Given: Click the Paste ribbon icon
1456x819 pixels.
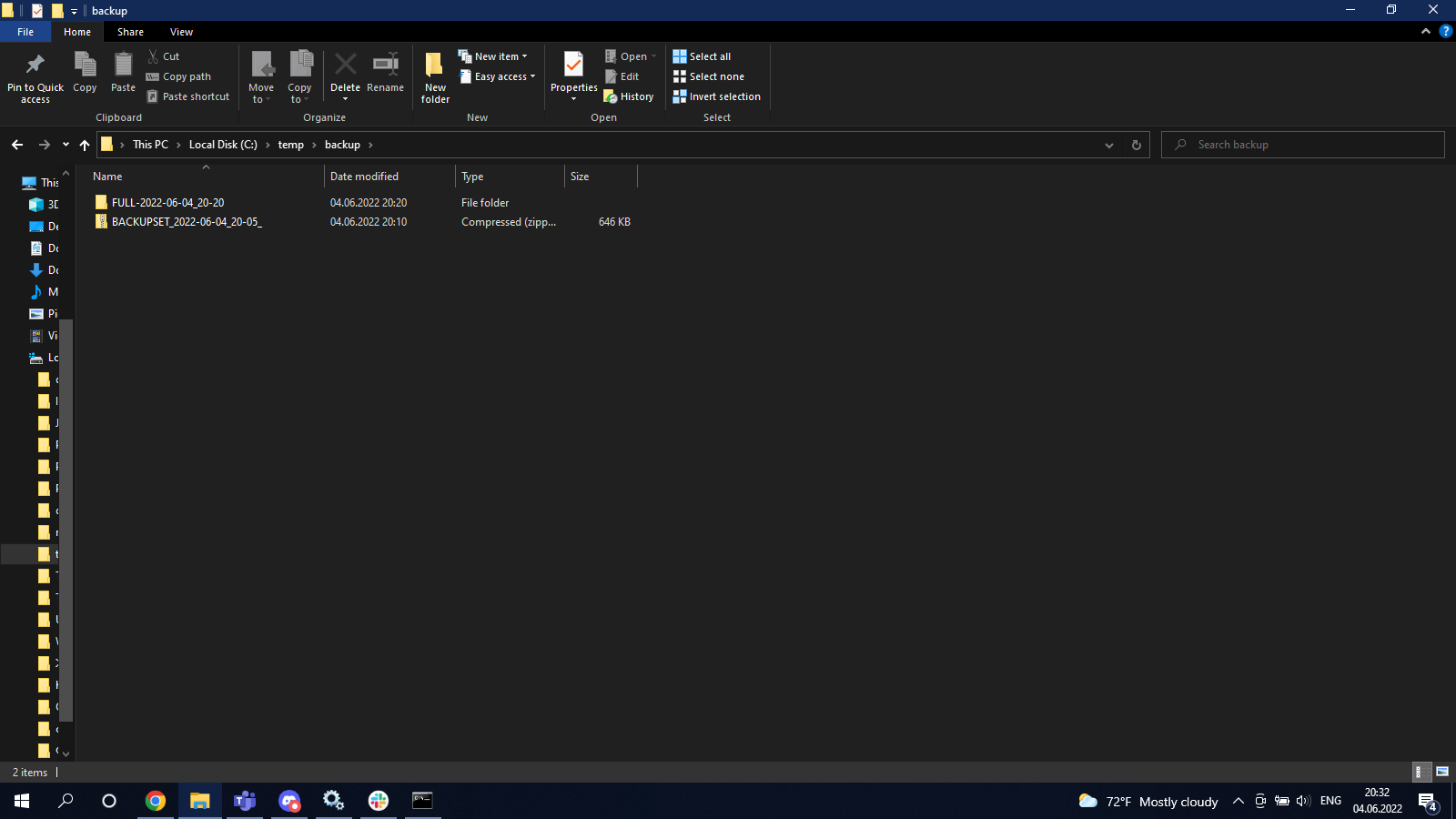Looking at the screenshot, I should point(123,73).
